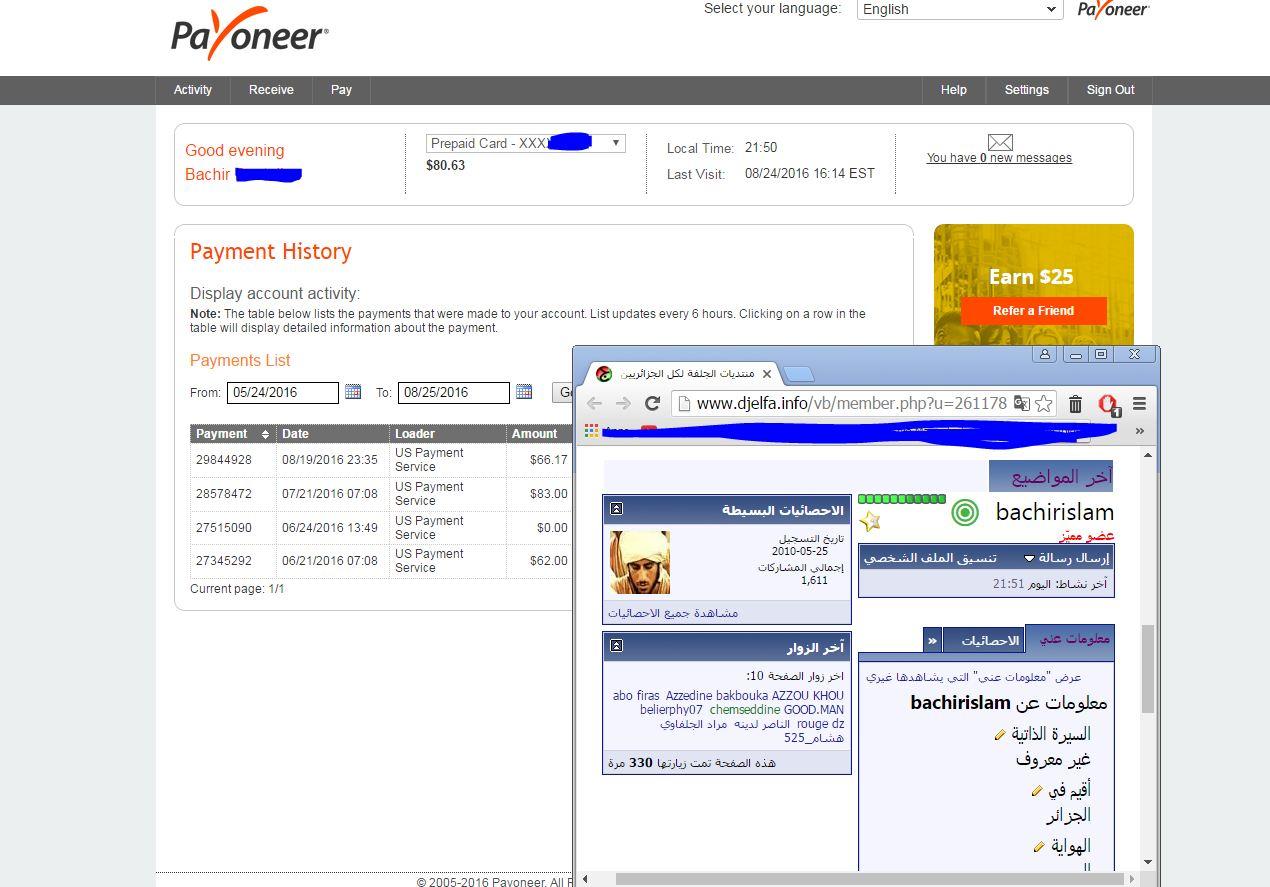Click the pencil icon next to الهواية
Screen dimensions: 1270x887
(x=1038, y=847)
